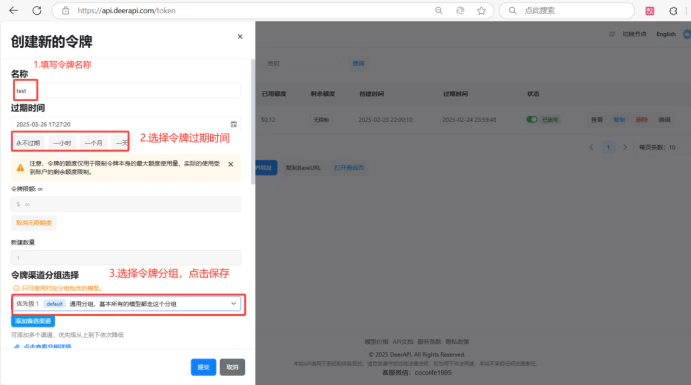Open the zoom magnifier icon in address bar
This screenshot has height=385, width=691.
(x=438, y=11)
